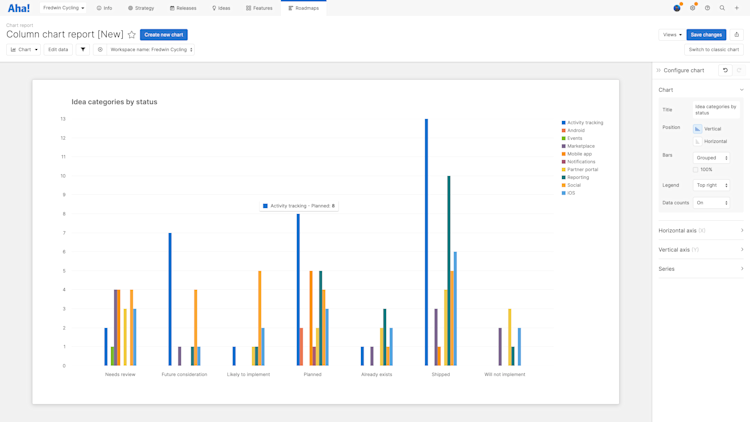
Task: Edit the chart Title field
Action: click(x=716, y=110)
